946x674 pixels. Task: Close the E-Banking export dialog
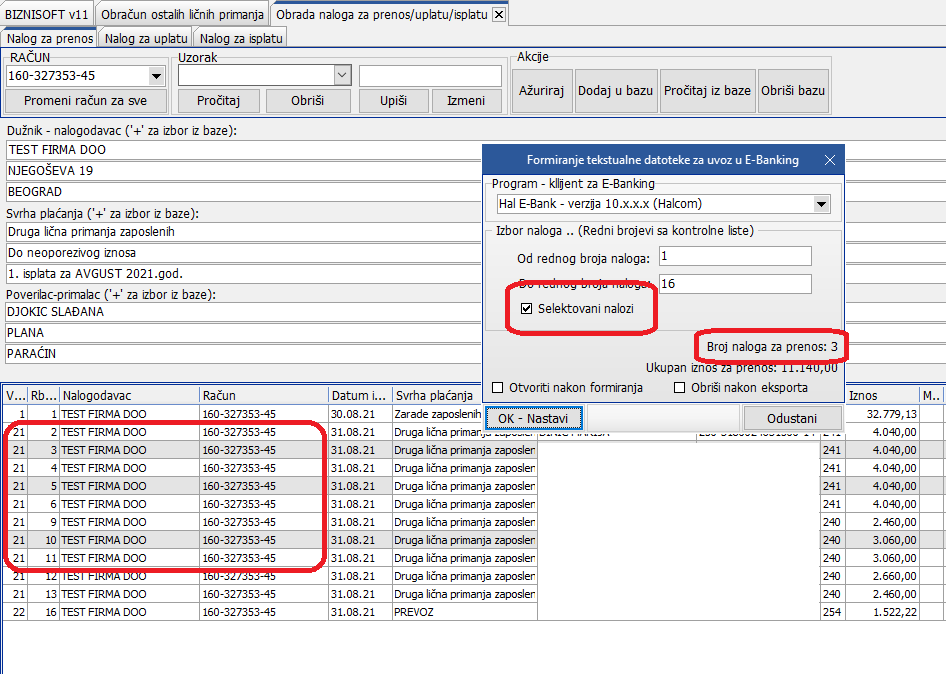pos(830,160)
